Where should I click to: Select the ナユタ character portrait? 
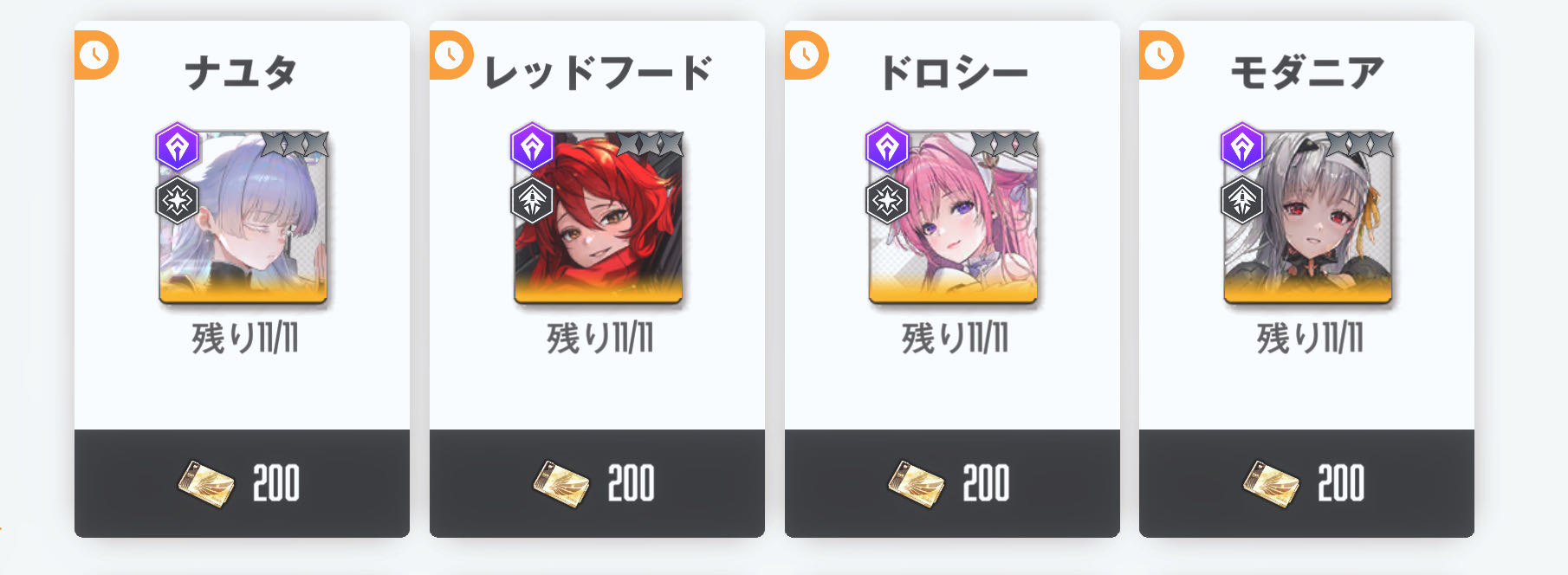(x=243, y=218)
